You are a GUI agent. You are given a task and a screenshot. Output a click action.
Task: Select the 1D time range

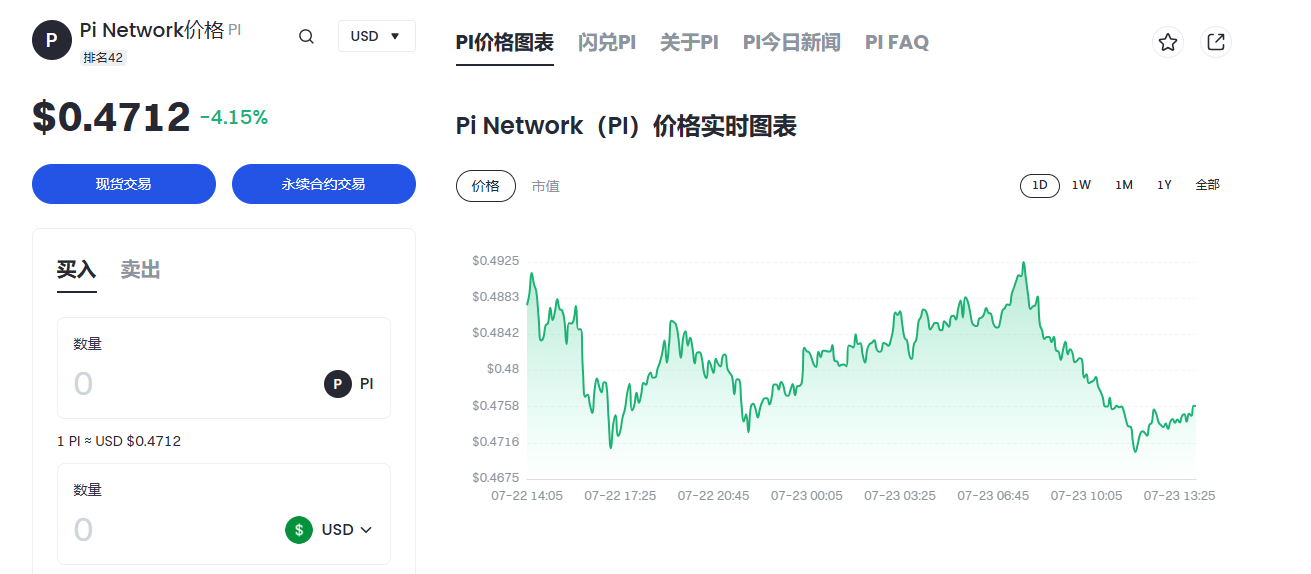point(1039,185)
